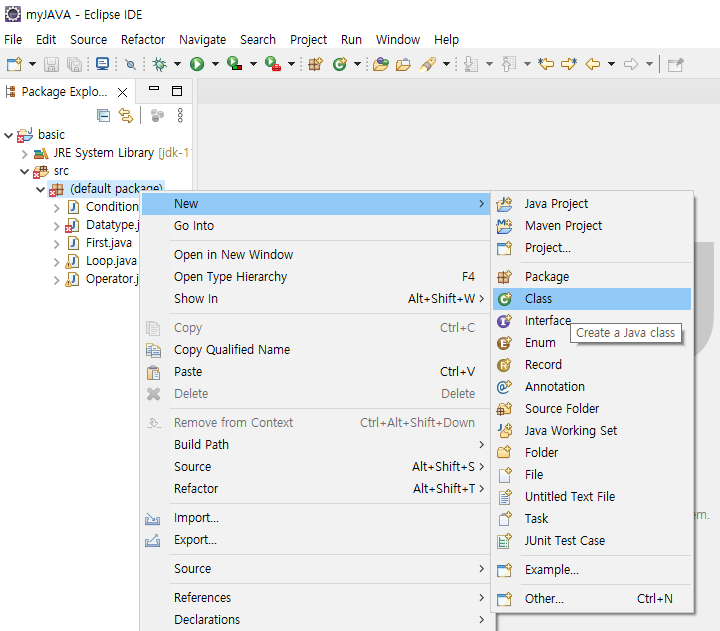Select First.java in Package Explorer
720x631 pixels.
pyautogui.click(x=109, y=243)
